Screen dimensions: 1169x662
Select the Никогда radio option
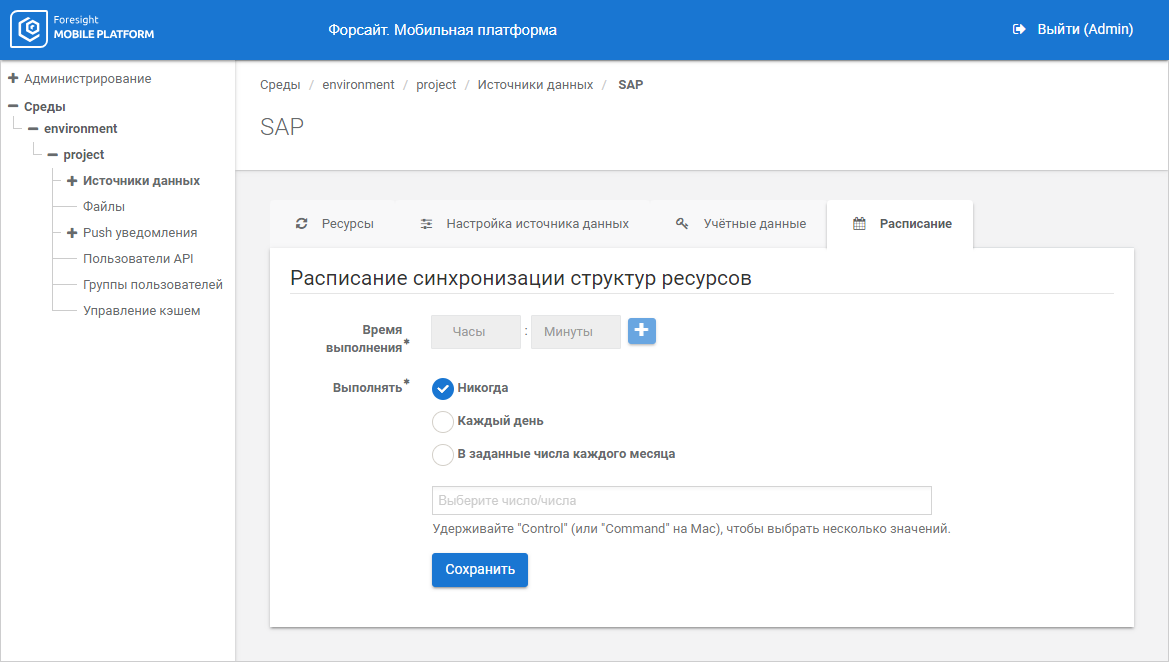(x=443, y=388)
